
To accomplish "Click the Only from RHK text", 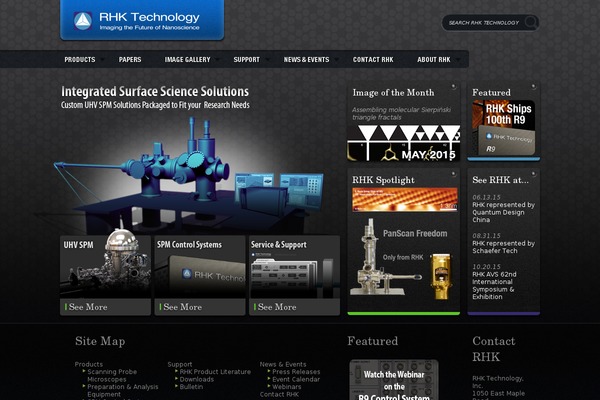I will [403, 258].
